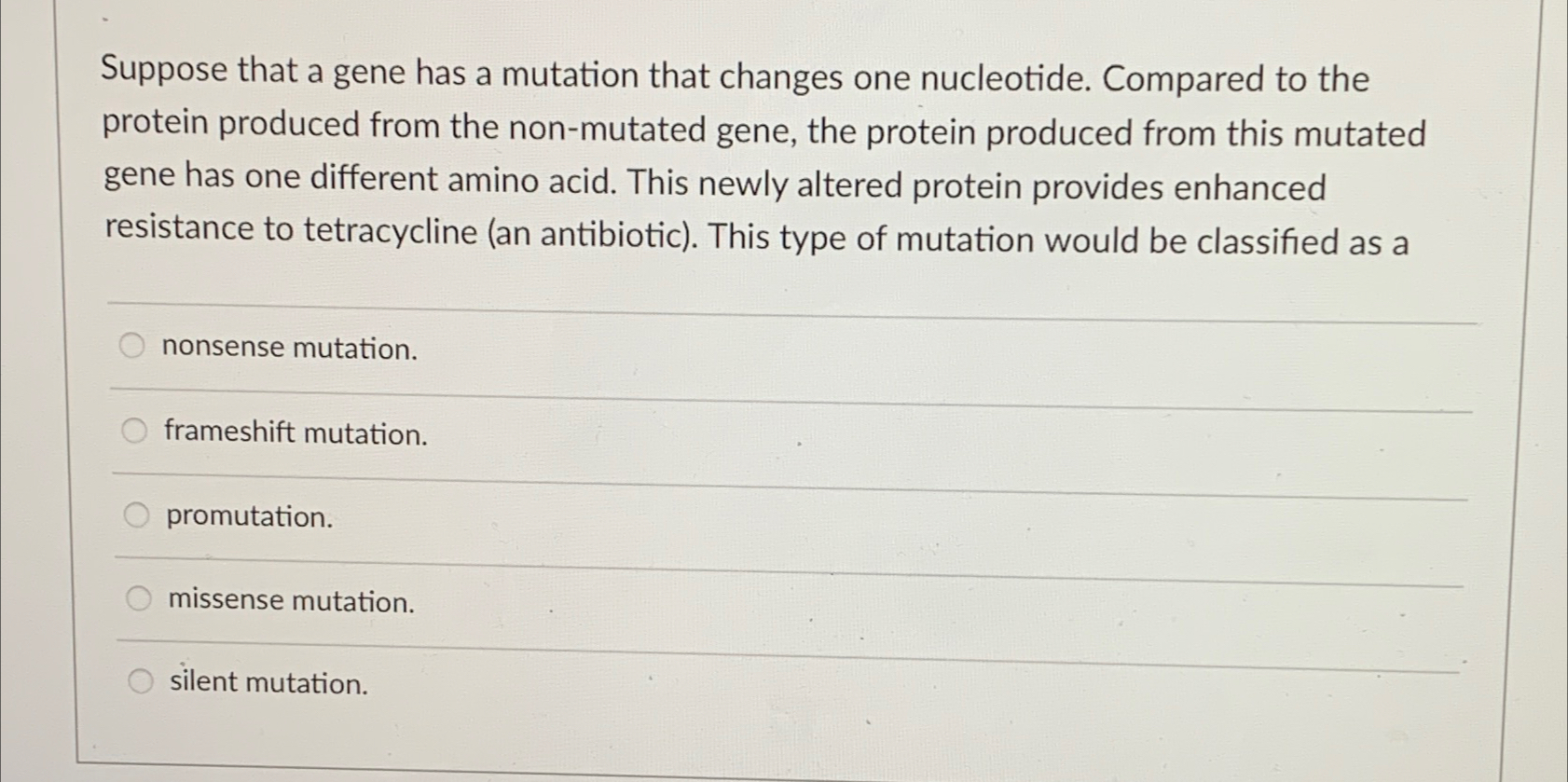Select the silent mutation radio button
The width and height of the screenshot is (1568, 782).
139,680
